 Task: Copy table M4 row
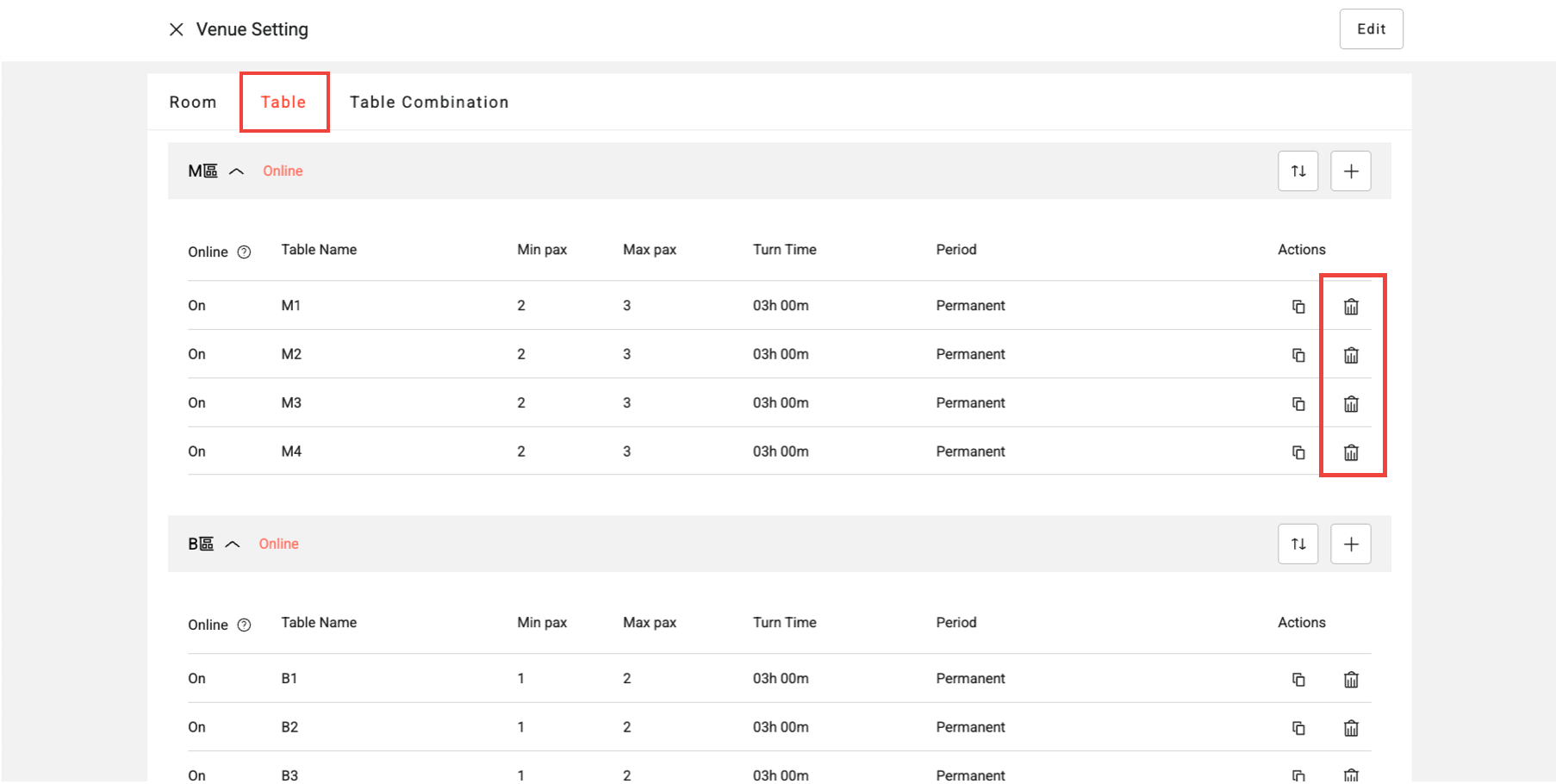click(1298, 452)
